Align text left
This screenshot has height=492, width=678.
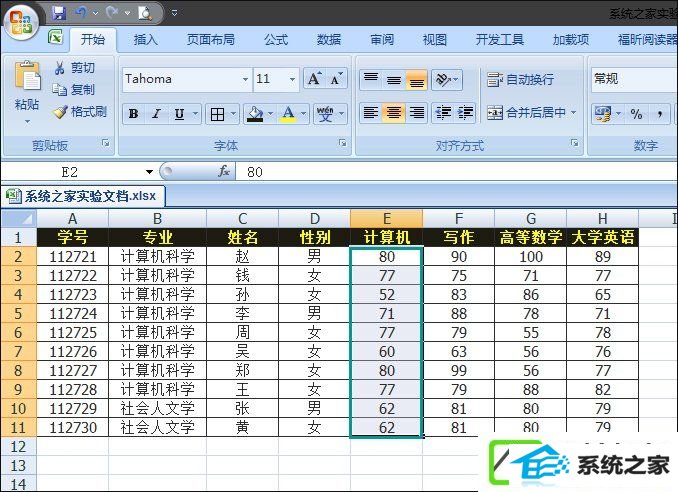click(371, 113)
